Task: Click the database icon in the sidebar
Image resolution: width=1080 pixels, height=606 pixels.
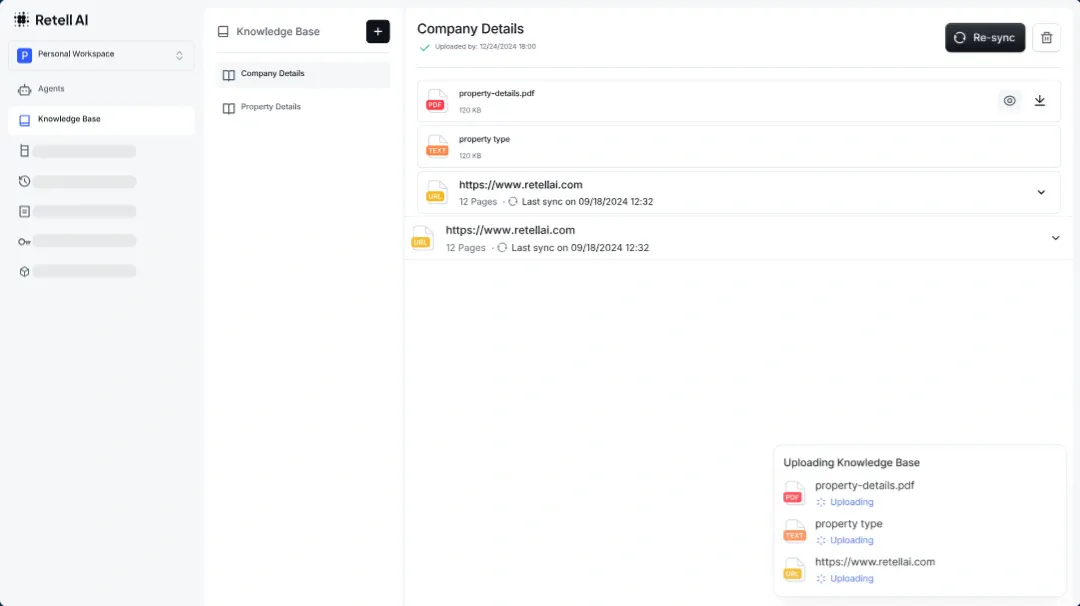Action: coord(24,151)
